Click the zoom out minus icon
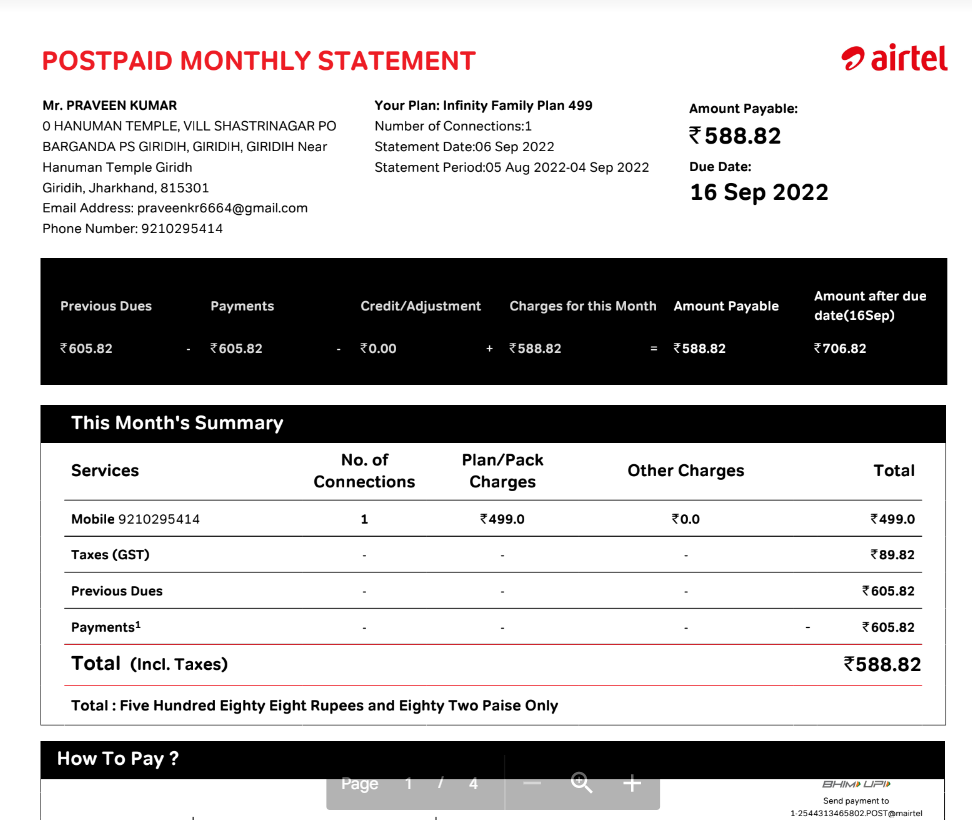Viewport: 972px width, 820px height. tap(532, 783)
